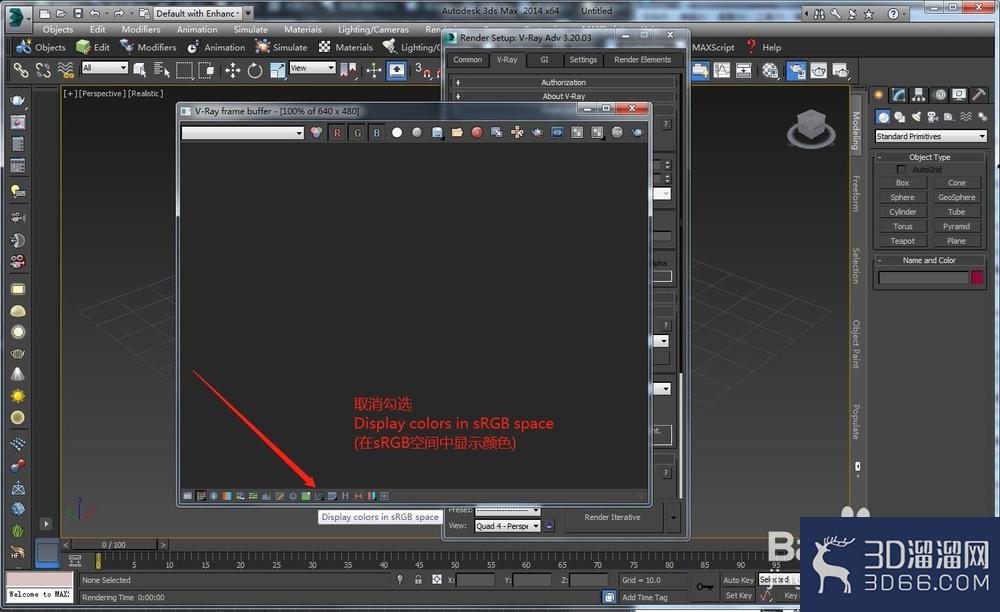Activate the Select Object tool

(x=139, y=71)
